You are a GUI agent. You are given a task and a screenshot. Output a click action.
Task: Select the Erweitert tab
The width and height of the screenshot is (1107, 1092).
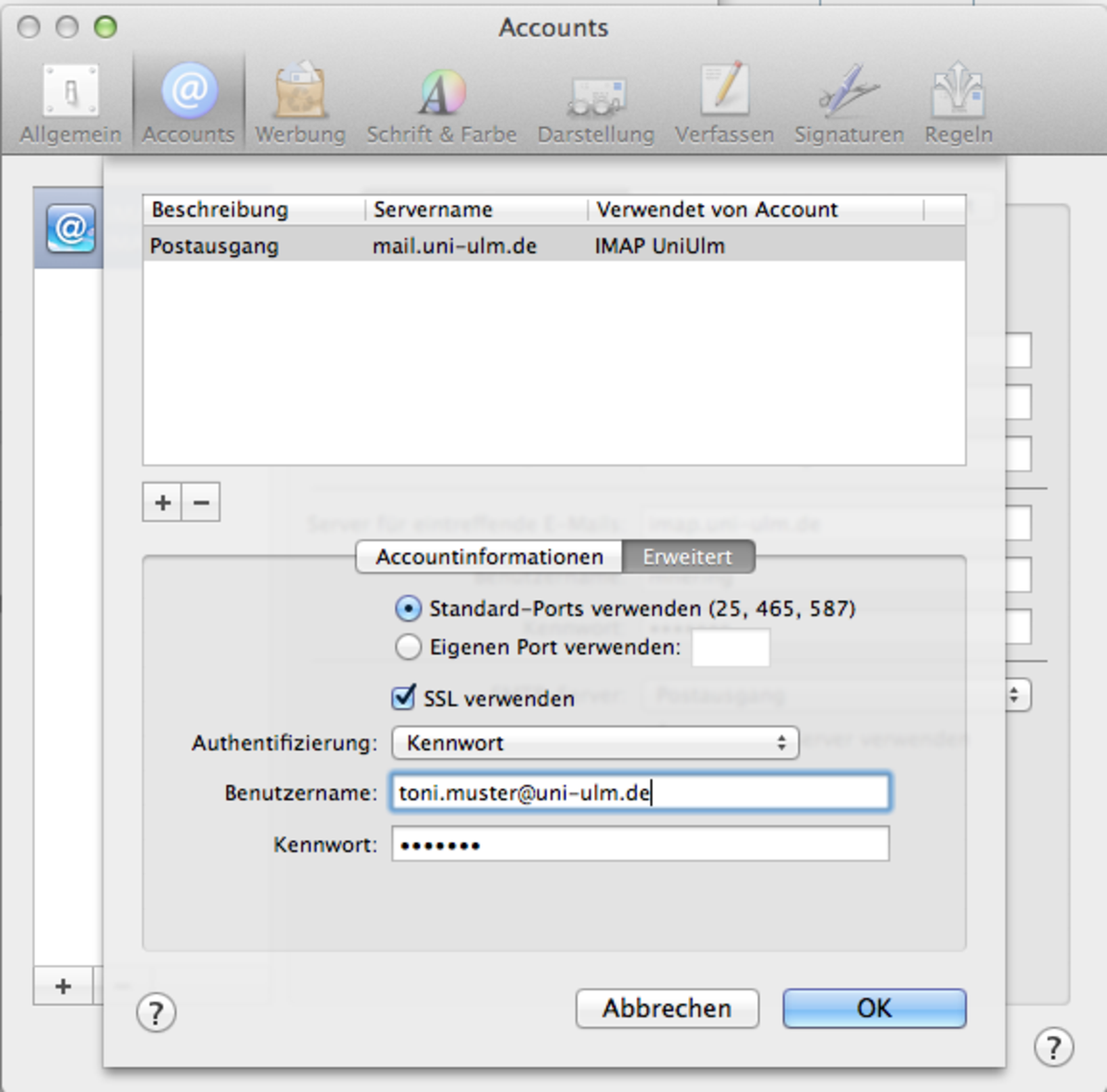[688, 557]
